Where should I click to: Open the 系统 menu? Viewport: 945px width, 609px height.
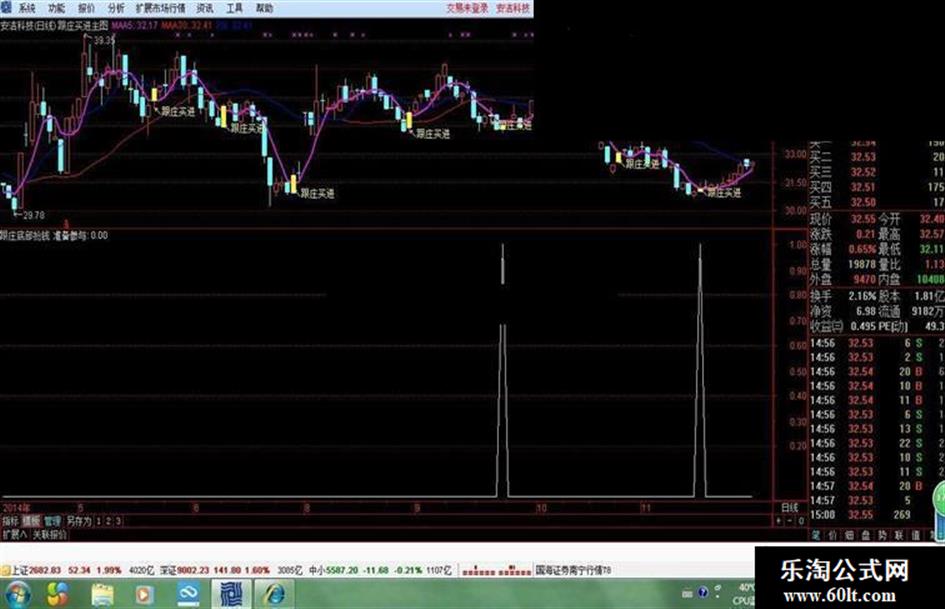click(x=27, y=8)
